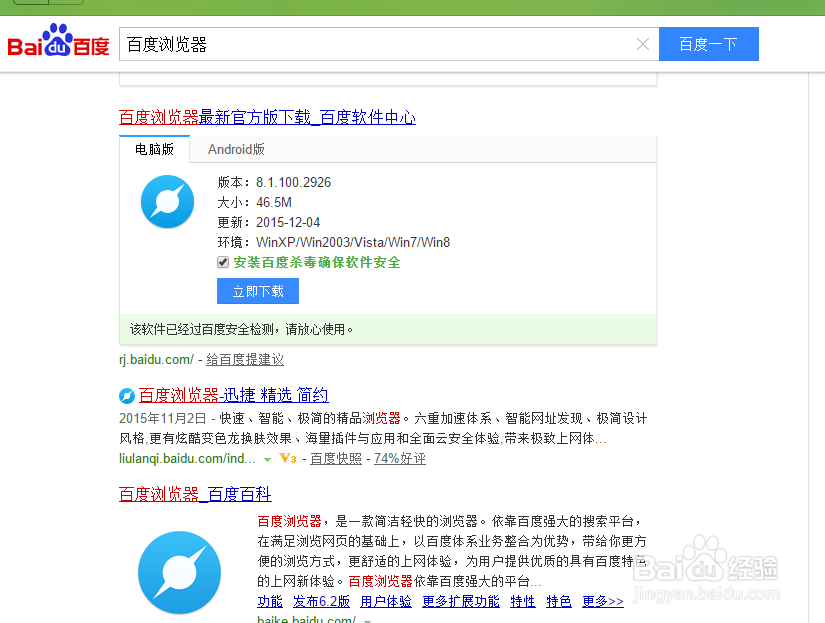
Task: Open the 特色 sub-link
Action: click(559, 601)
